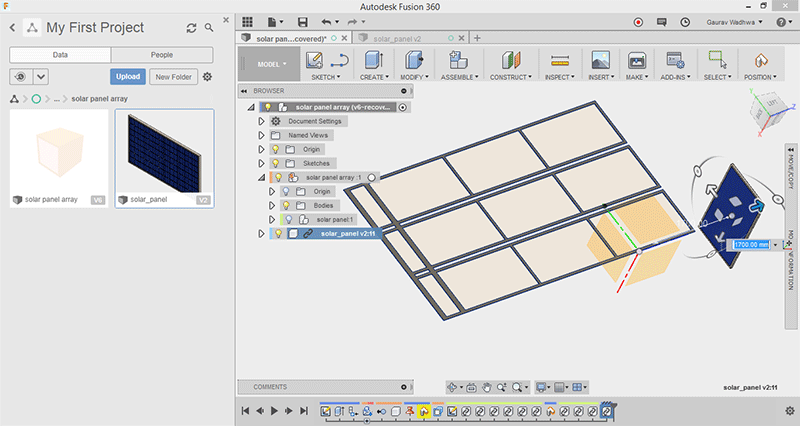This screenshot has width=800, height=426.
Task: Select the Inspect measure tool
Action: coord(558,61)
